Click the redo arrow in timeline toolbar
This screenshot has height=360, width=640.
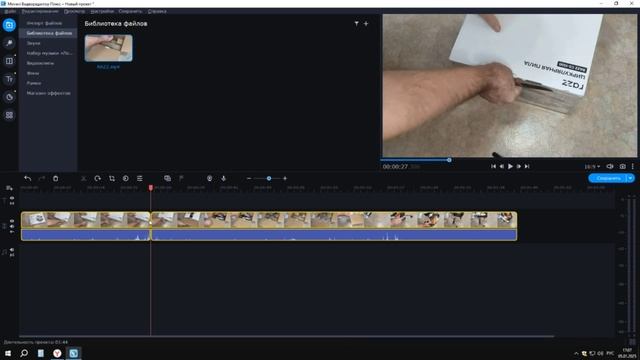pyautogui.click(x=41, y=178)
